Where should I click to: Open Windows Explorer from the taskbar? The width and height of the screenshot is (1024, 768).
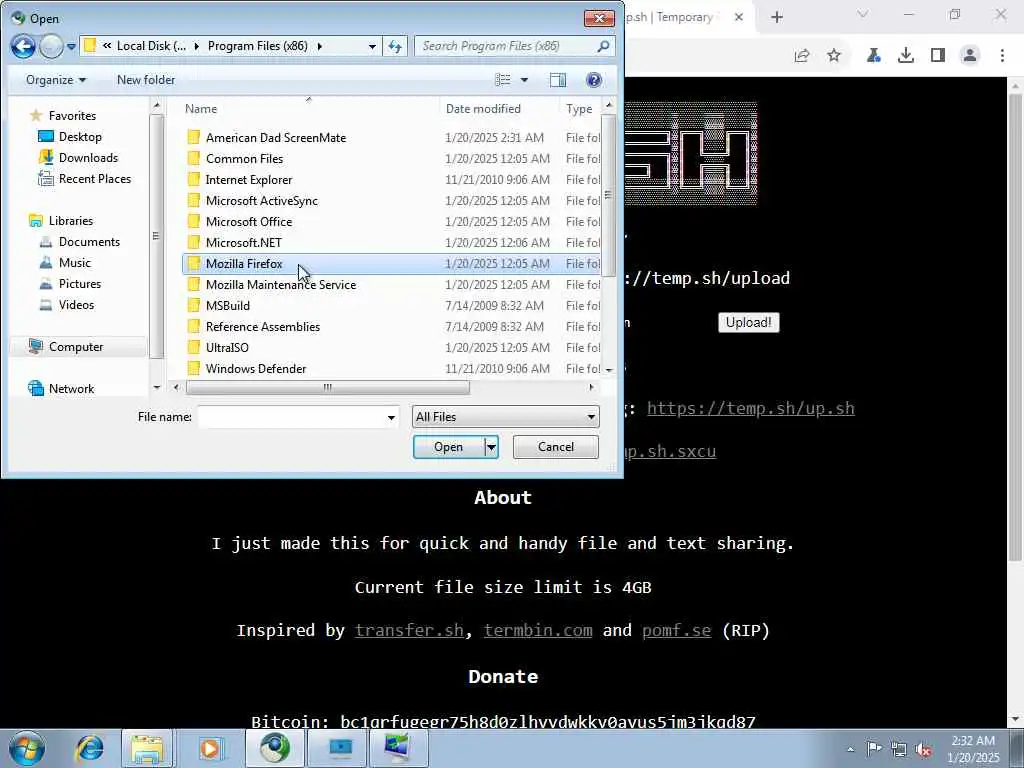(147, 748)
